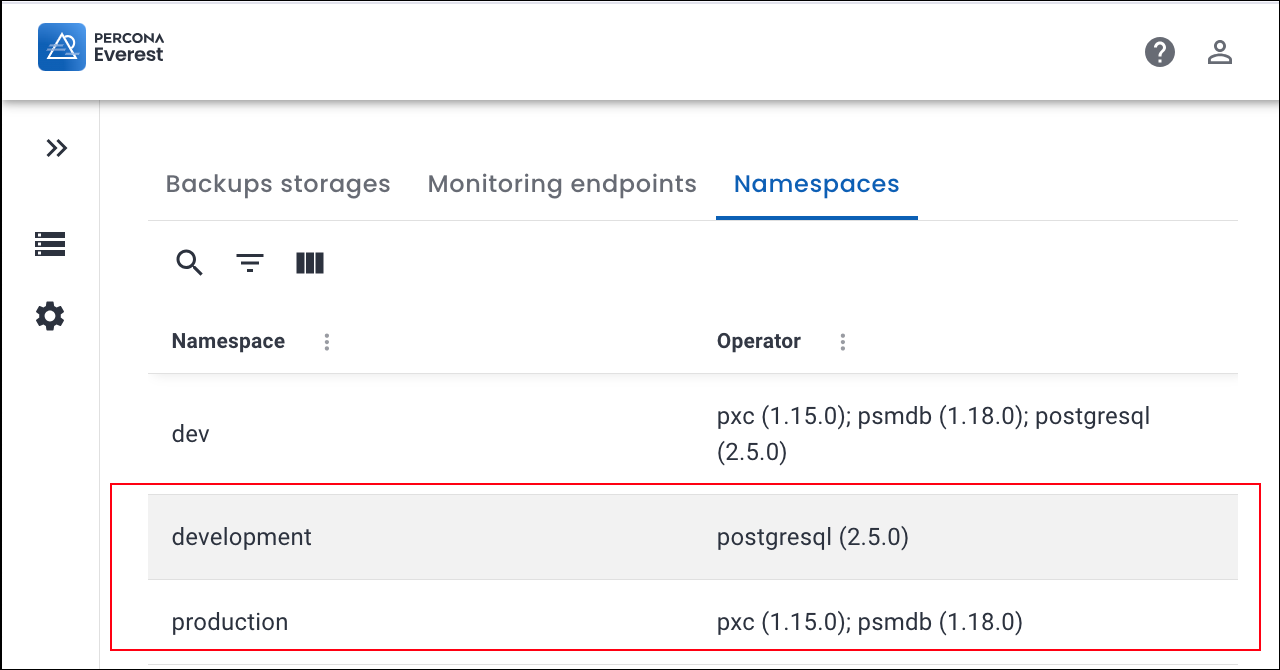1280x670 pixels.
Task: Select the production namespace row
Action: click(x=230, y=622)
